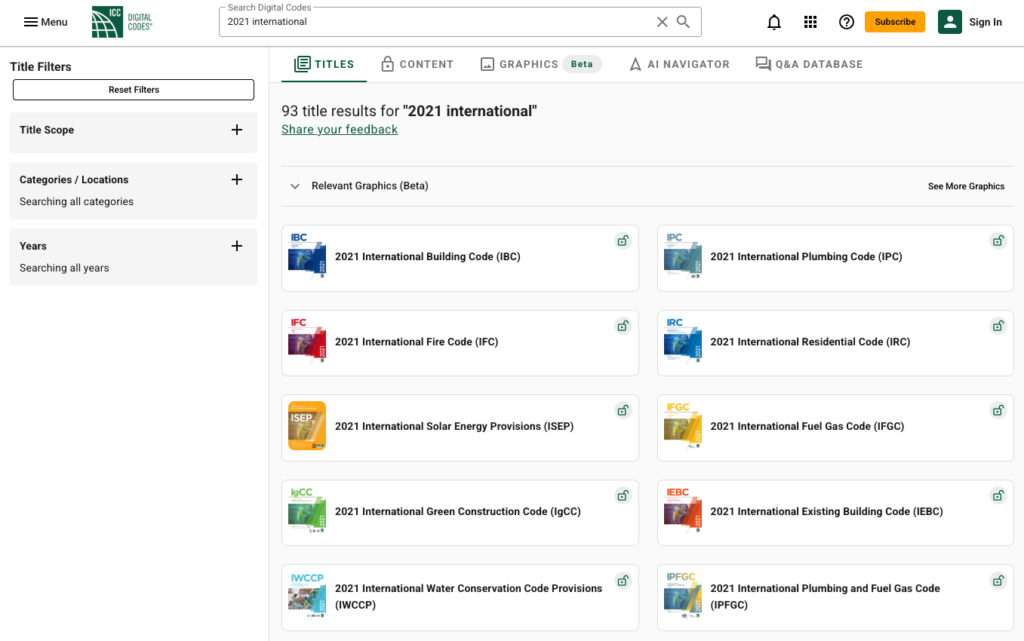Image resolution: width=1024 pixels, height=641 pixels.
Task: Open the help question mark
Action: point(846,22)
